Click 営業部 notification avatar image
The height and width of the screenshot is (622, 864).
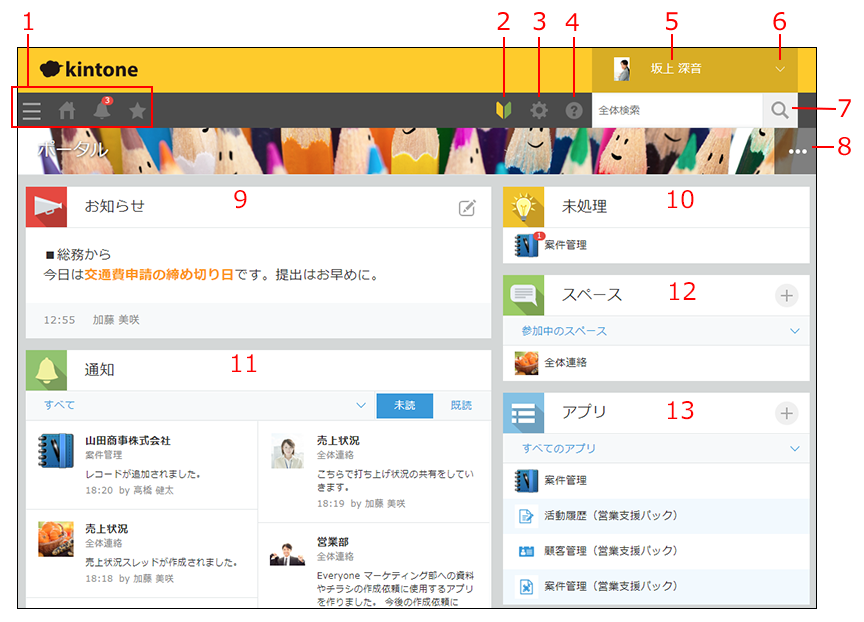click(287, 552)
